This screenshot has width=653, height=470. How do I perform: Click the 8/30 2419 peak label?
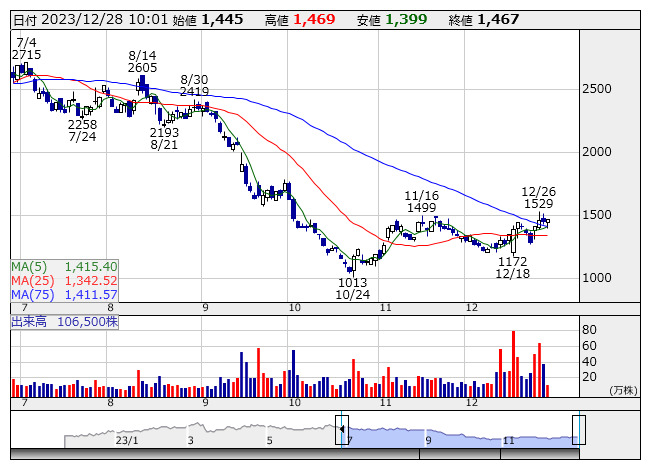point(194,85)
